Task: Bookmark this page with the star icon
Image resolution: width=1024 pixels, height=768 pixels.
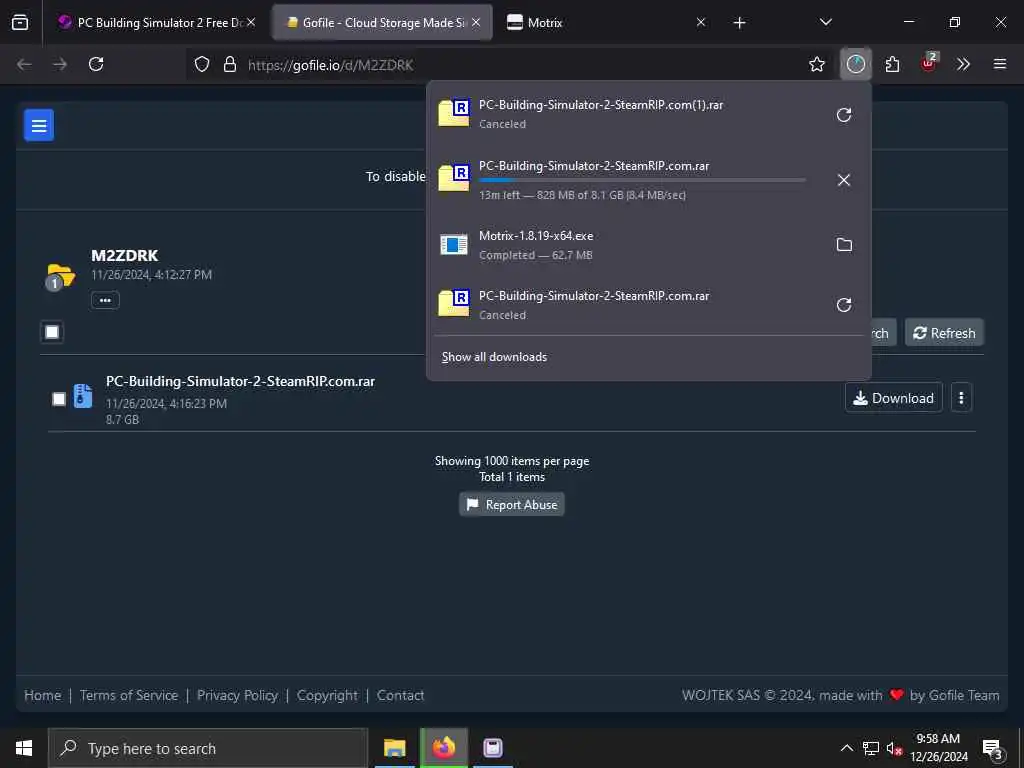Action: point(817,64)
